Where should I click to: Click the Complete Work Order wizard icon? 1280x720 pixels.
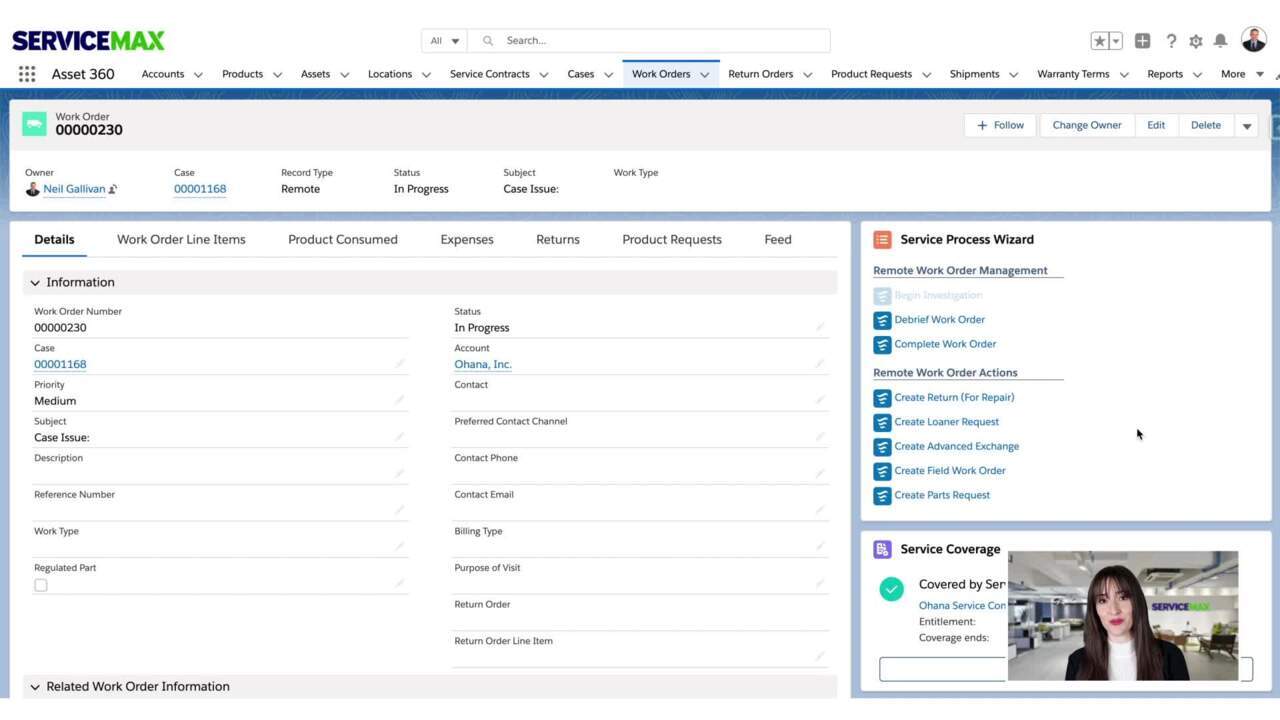(x=882, y=345)
